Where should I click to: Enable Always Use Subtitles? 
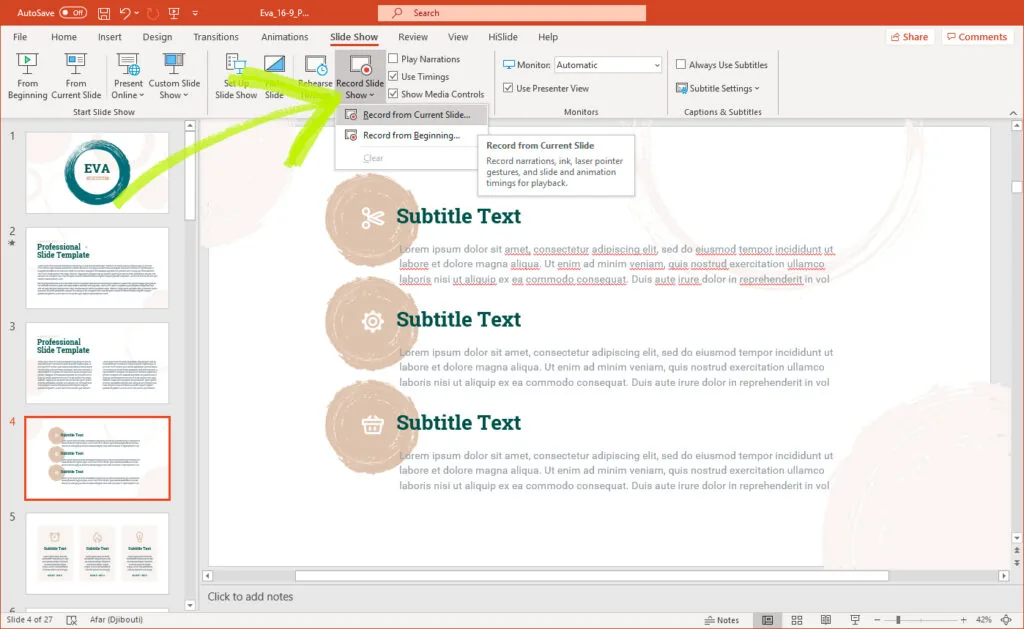tap(681, 65)
